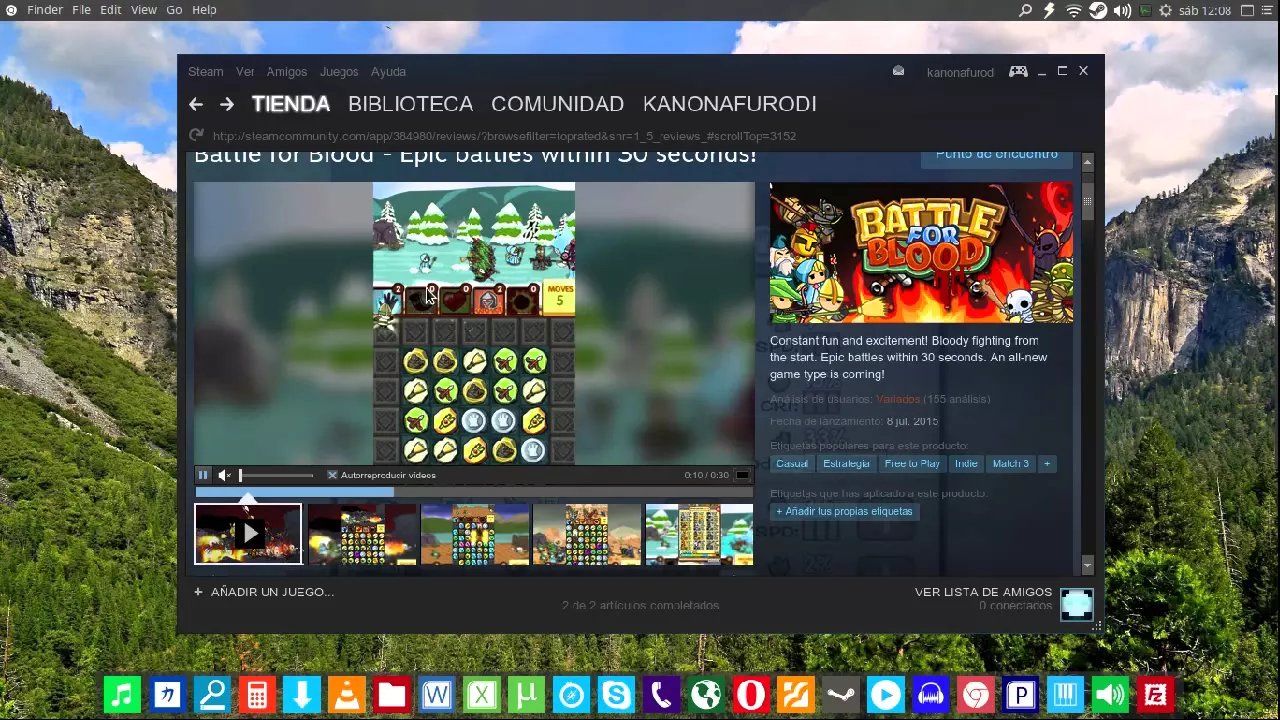1280x720 pixels.
Task: Click the Indie tag
Action: coord(966,463)
